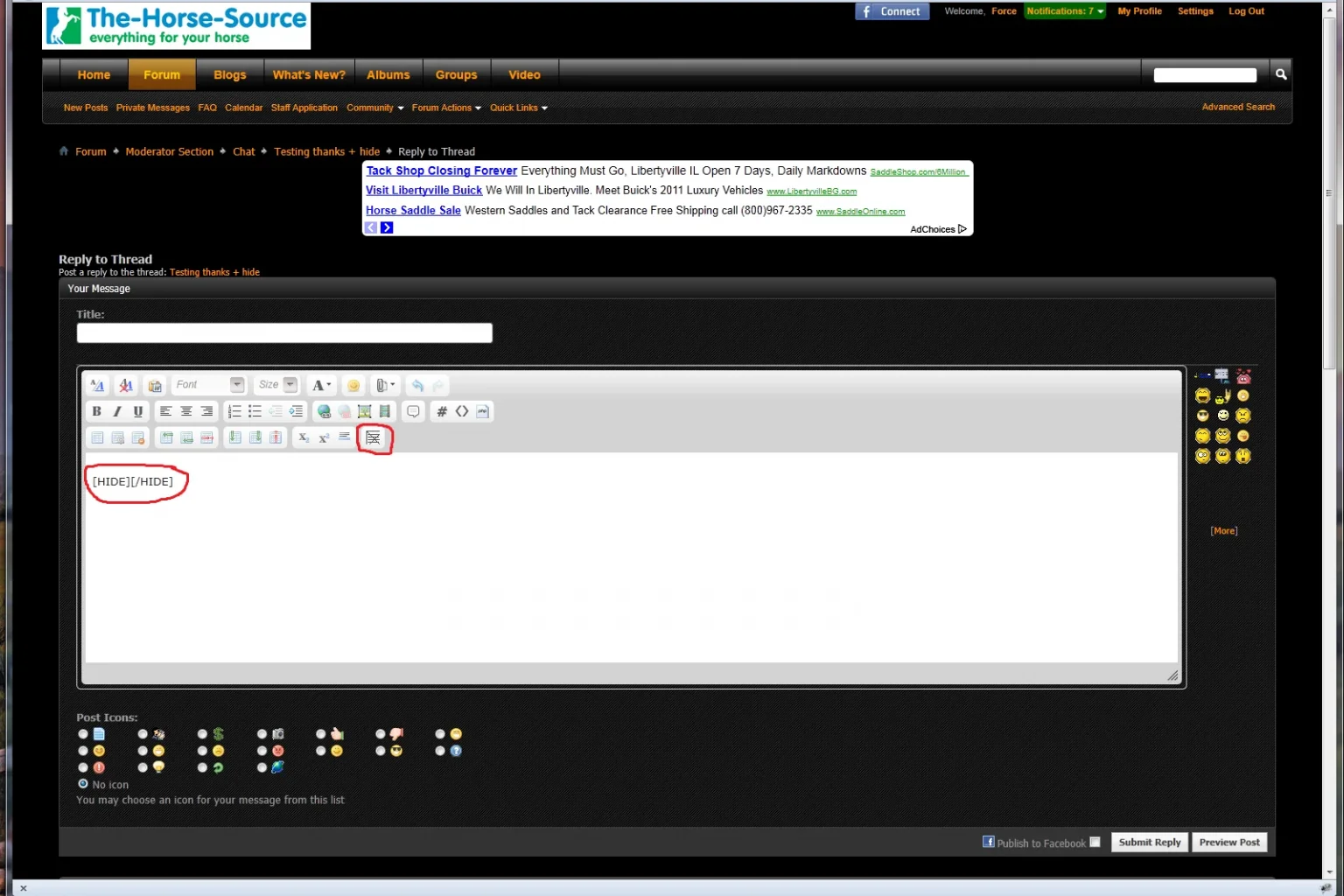Expand Forum Actions dropdown
Screen dimensions: 1344x896
pos(446,108)
